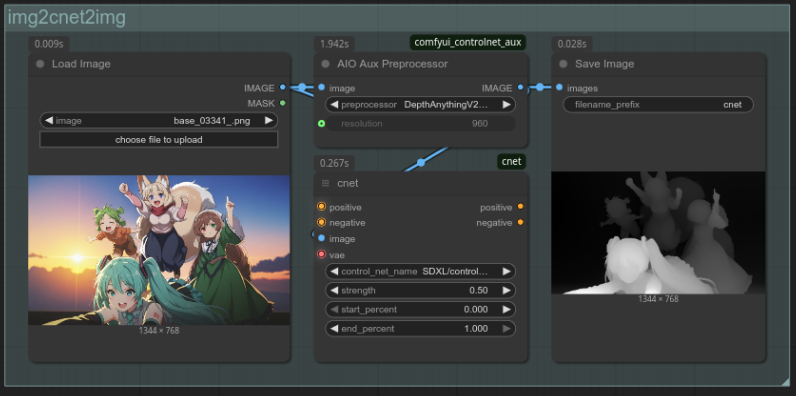
Task: Click the anime input image preview
Action: pyautogui.click(x=159, y=250)
